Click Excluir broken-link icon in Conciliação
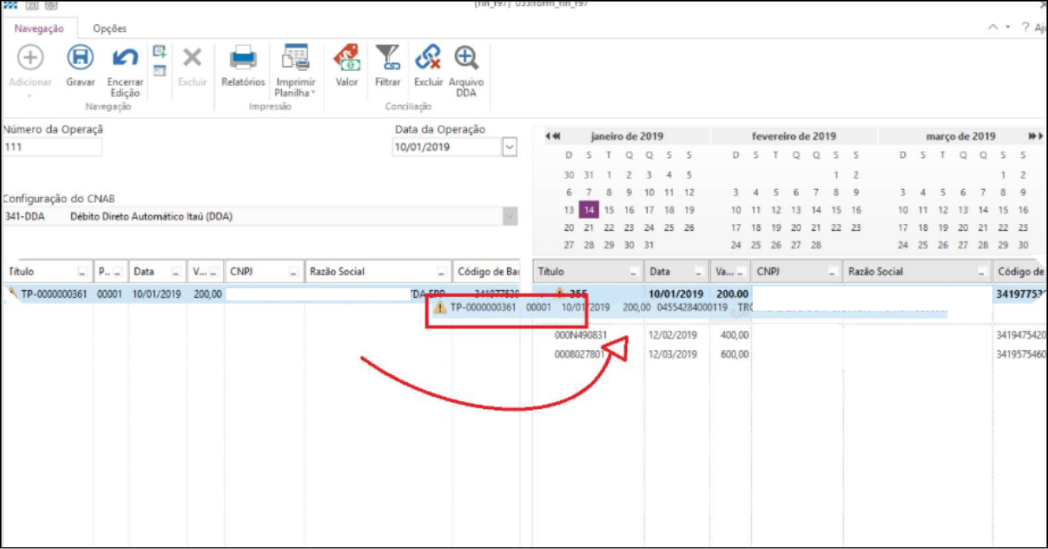The height and width of the screenshot is (549, 1048). click(428, 58)
